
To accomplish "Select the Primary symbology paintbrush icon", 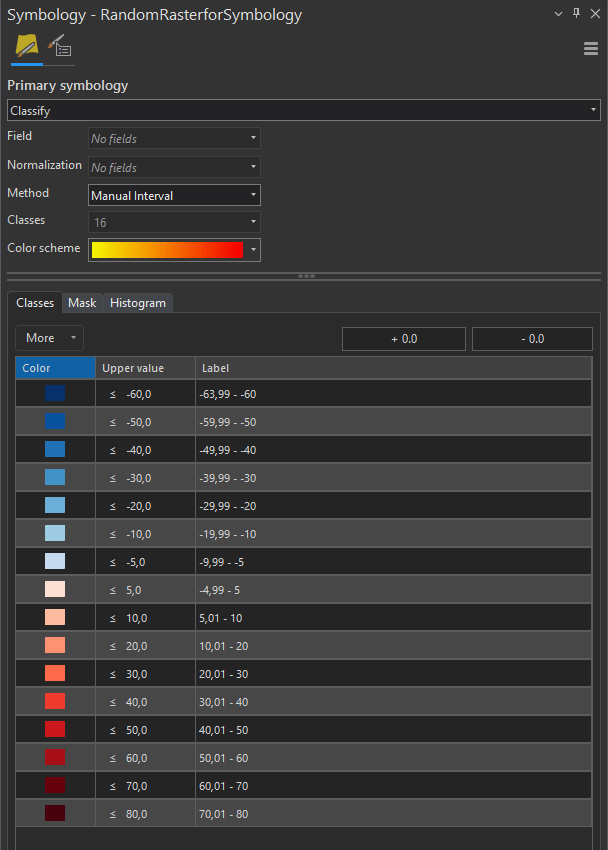I will point(26,46).
